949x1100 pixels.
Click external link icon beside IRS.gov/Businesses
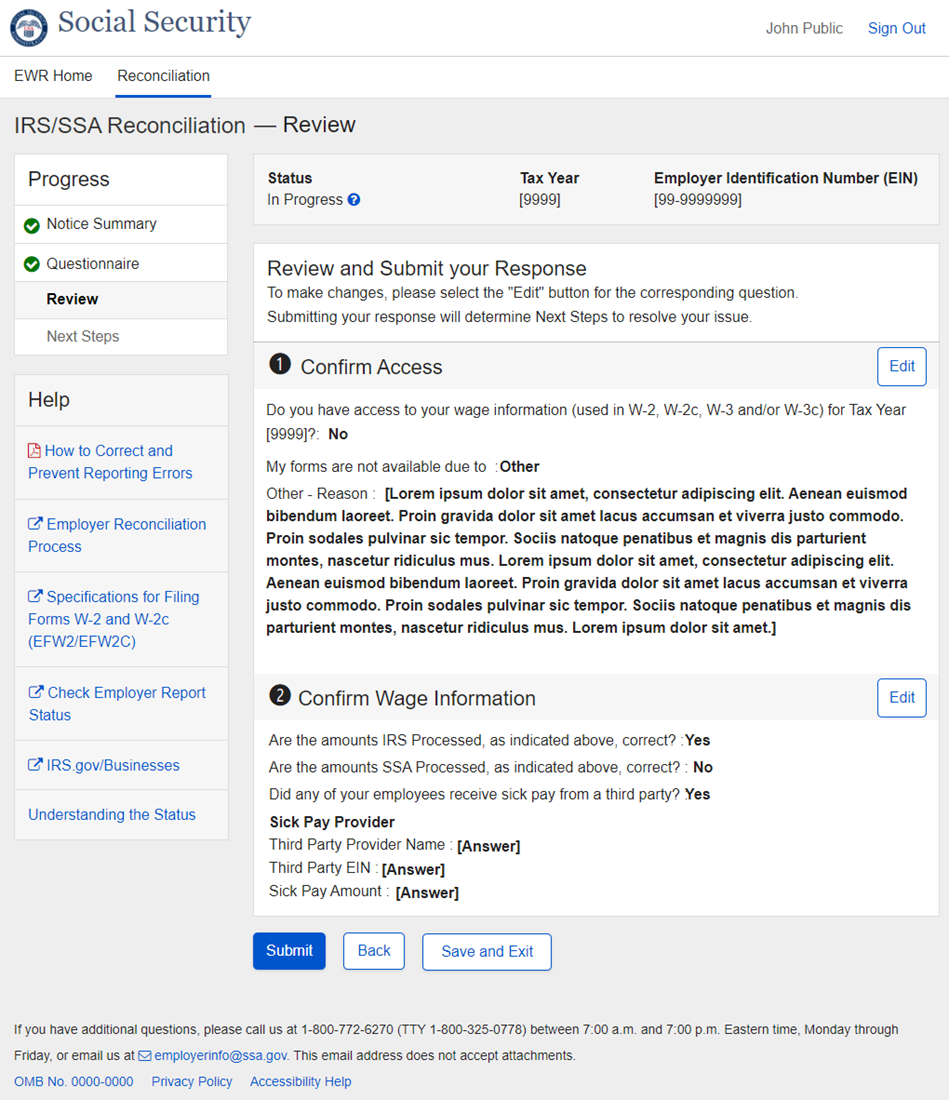coord(35,766)
